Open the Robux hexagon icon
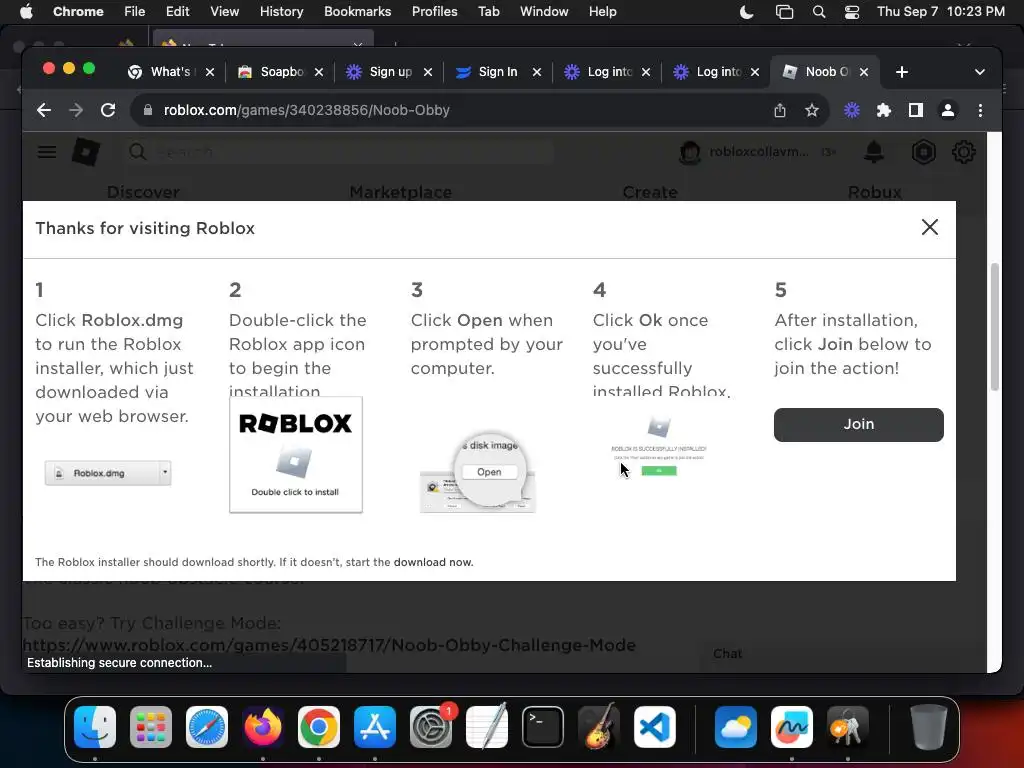 tap(923, 152)
